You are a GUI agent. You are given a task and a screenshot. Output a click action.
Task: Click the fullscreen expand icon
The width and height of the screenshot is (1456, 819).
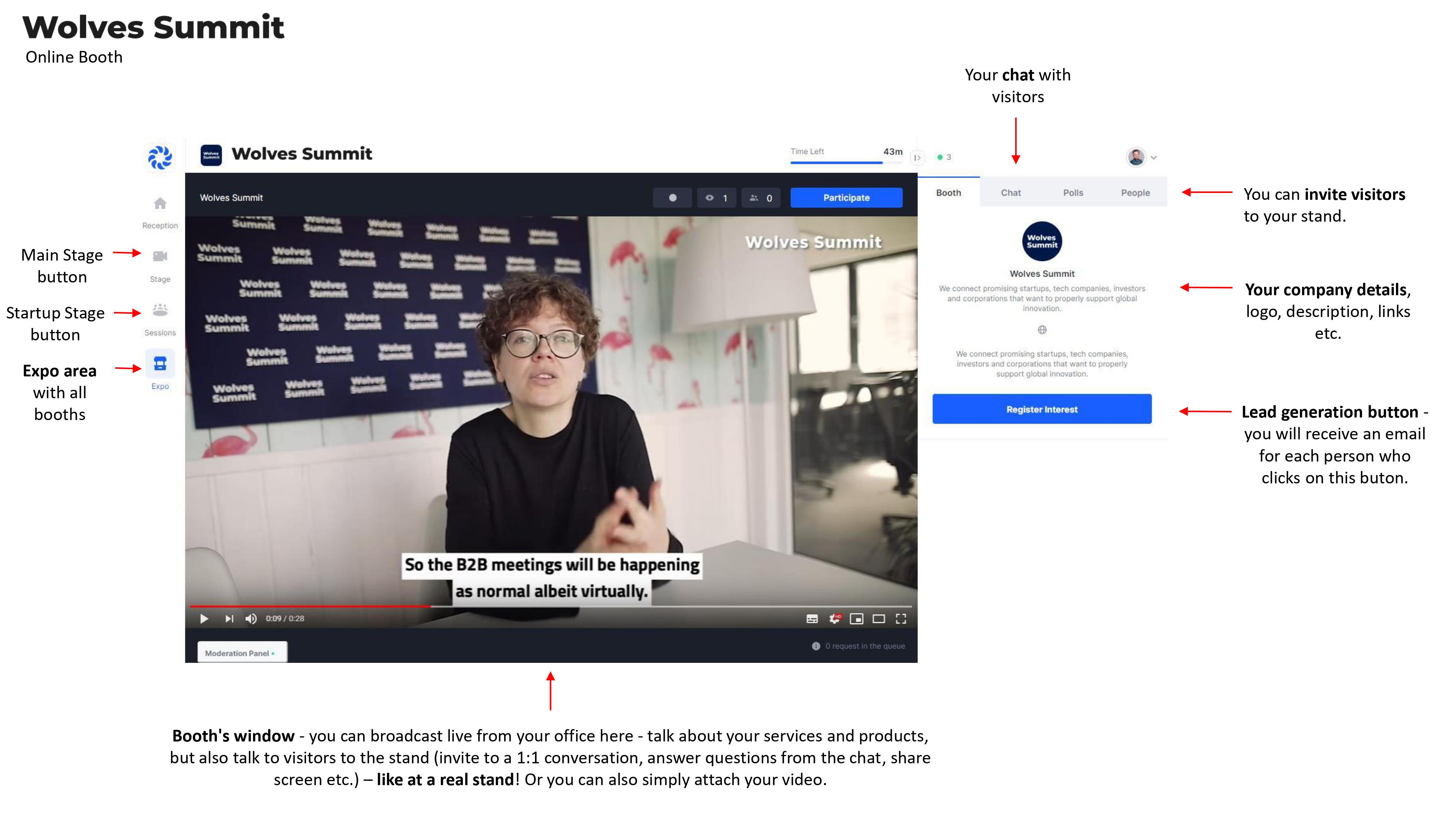coord(900,618)
